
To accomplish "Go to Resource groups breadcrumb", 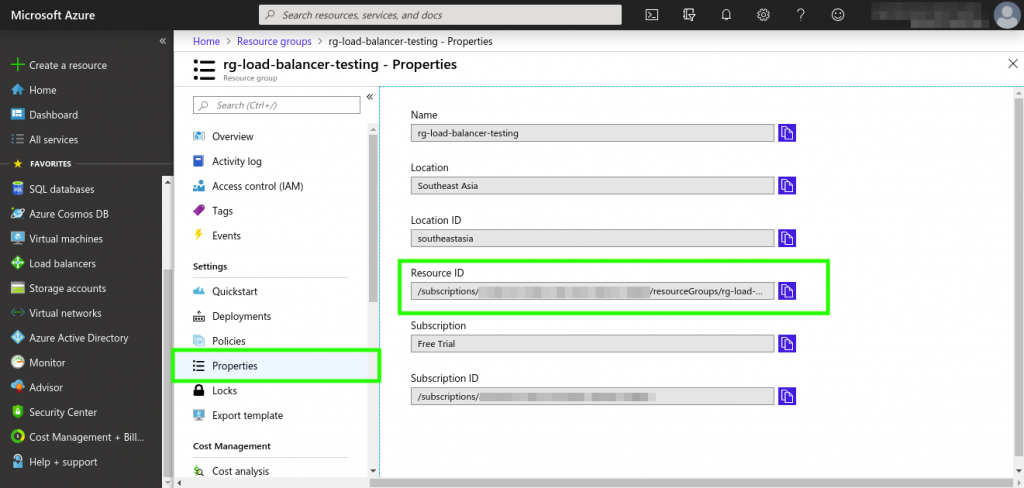I will coord(274,41).
